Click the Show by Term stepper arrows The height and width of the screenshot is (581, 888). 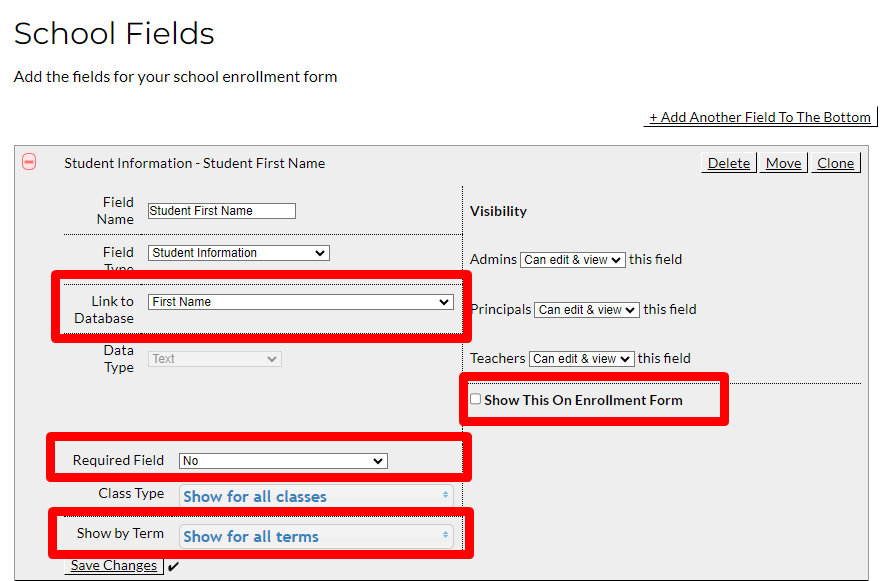click(447, 536)
